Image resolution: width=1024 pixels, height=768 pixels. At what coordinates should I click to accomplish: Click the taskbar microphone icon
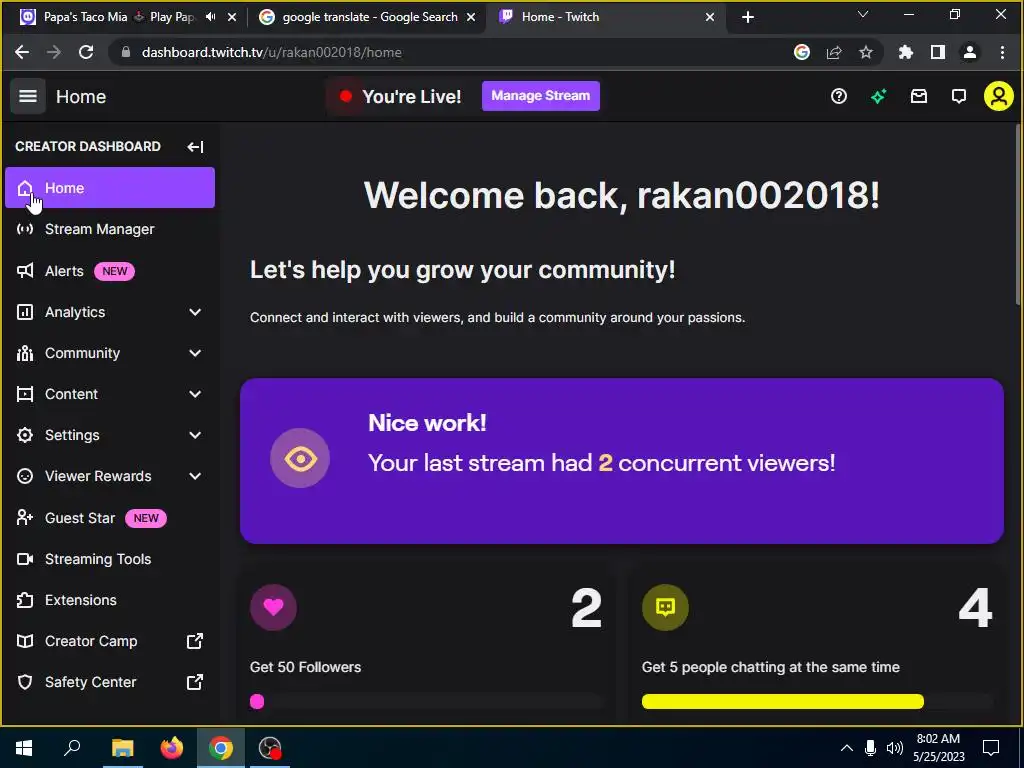[871, 748]
